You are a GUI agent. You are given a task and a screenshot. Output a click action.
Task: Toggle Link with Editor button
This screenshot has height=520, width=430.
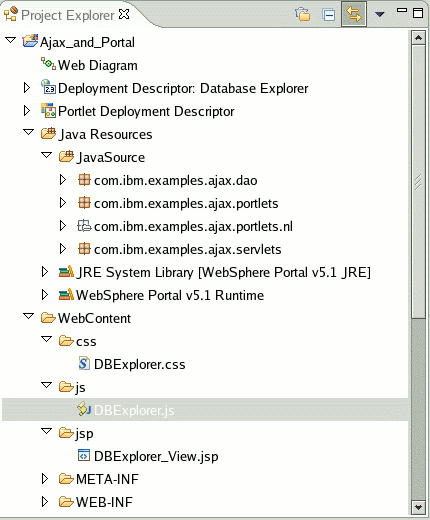354,14
